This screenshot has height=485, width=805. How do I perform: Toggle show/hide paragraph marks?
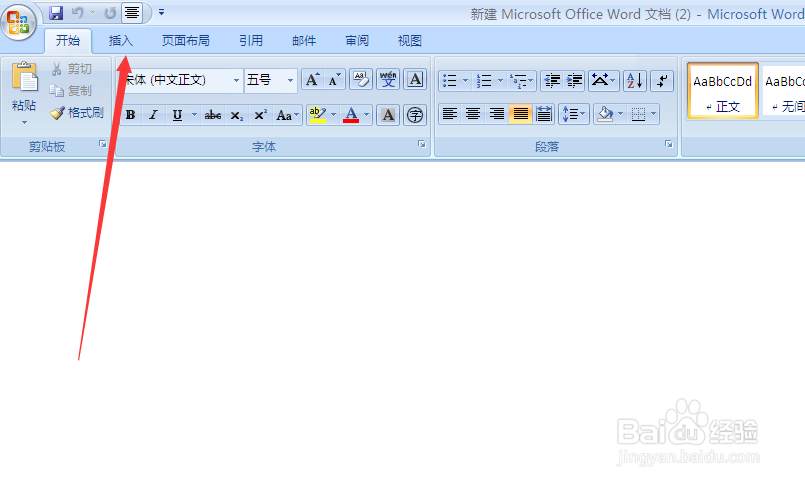point(662,81)
